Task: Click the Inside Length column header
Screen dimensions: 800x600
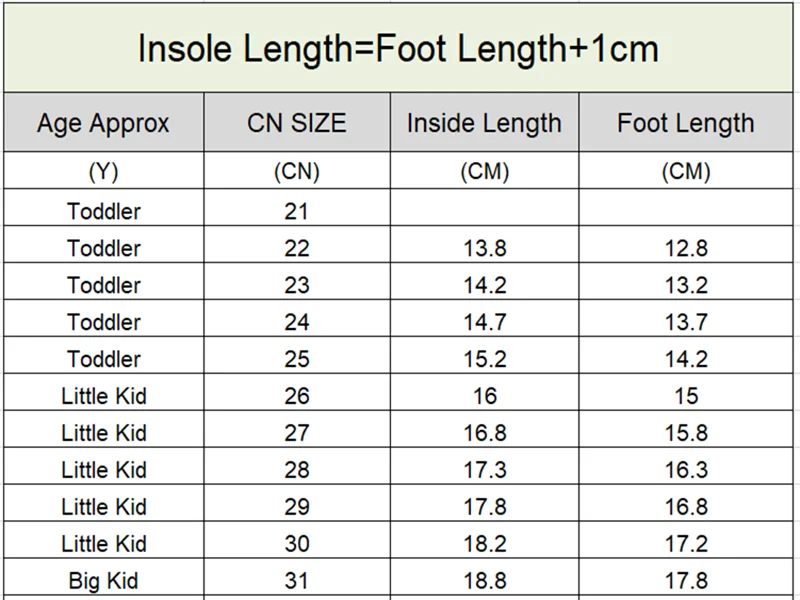Action: tap(484, 124)
